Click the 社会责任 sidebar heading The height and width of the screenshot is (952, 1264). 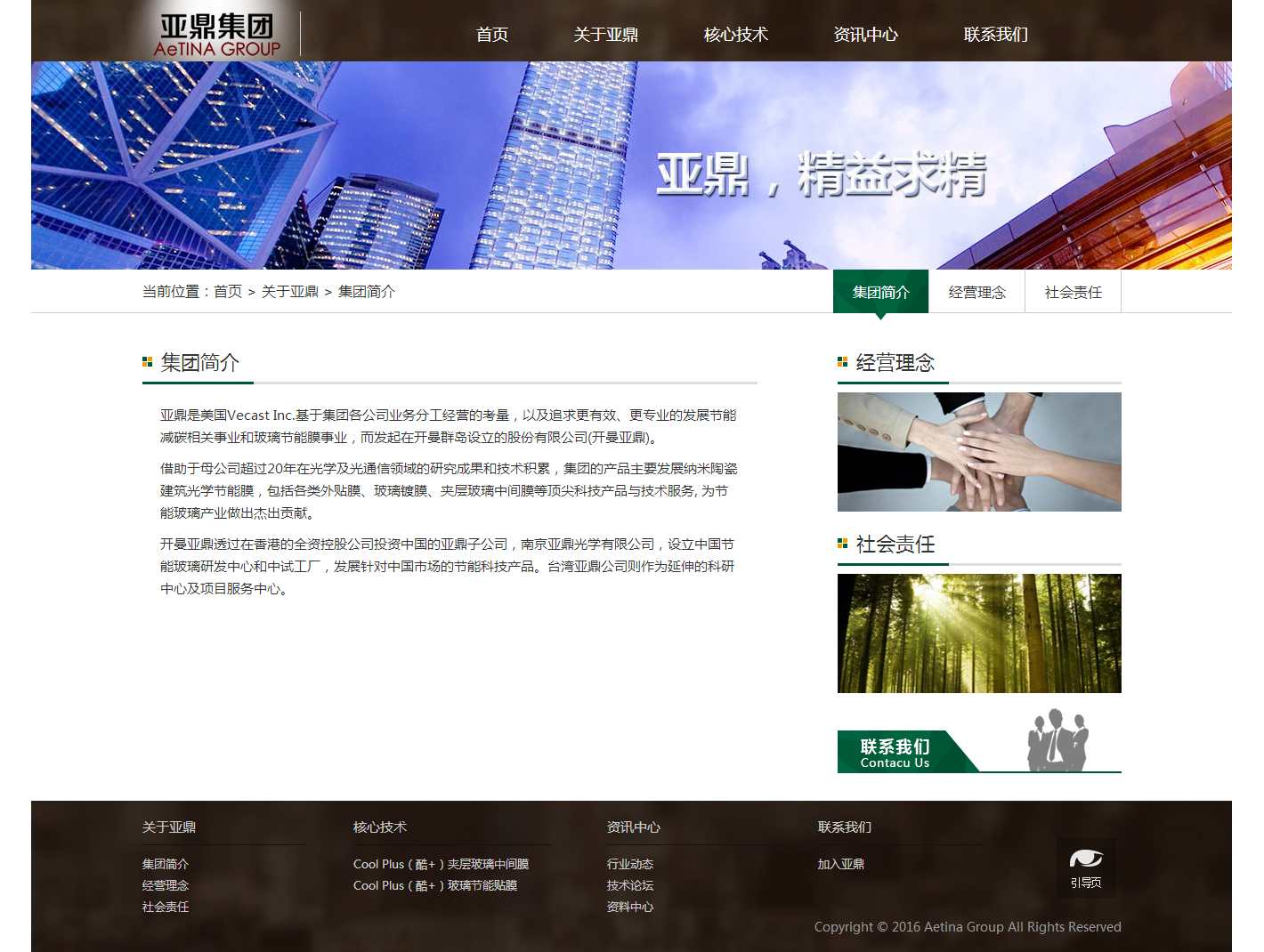click(x=895, y=545)
